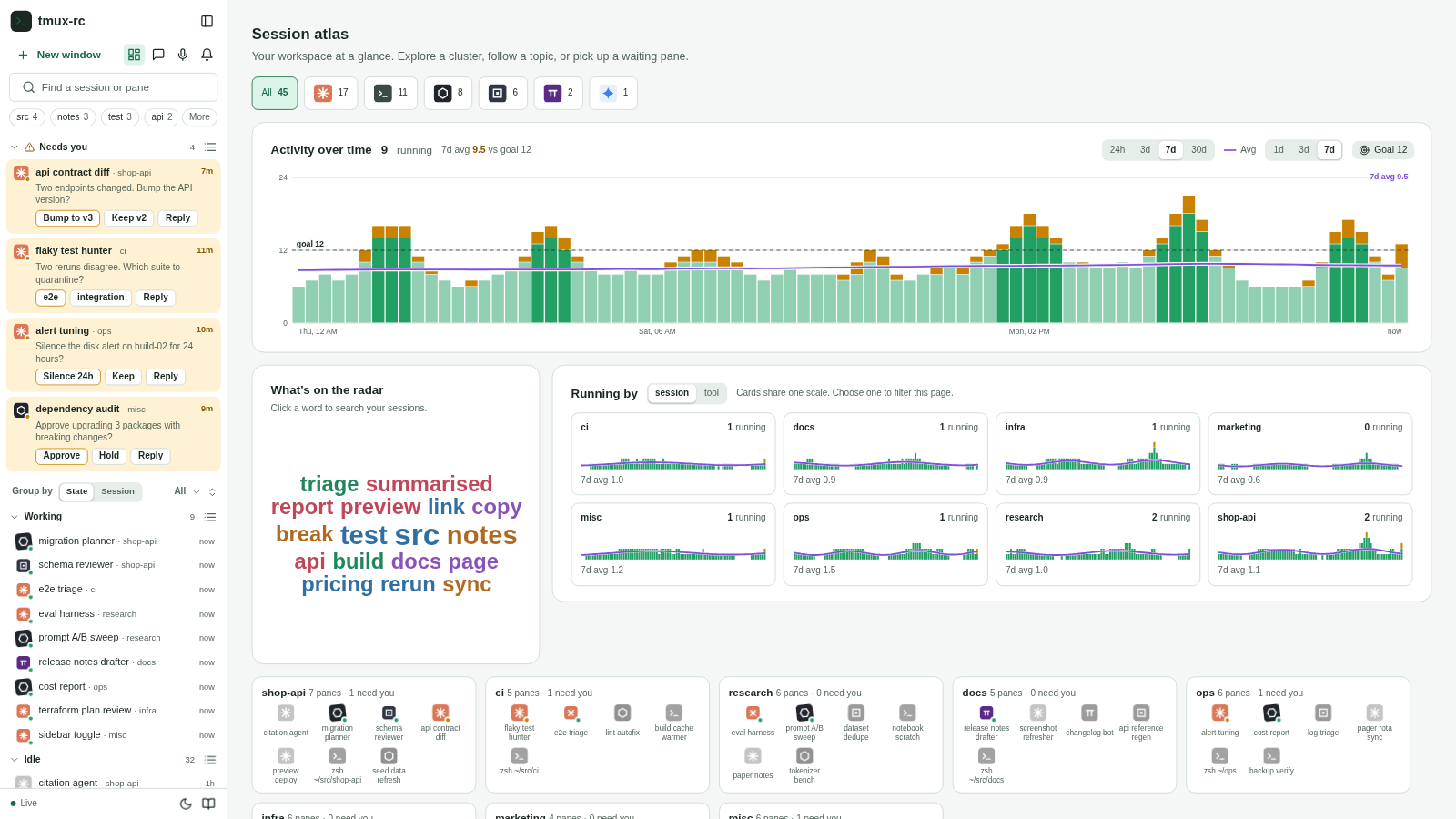Select the All 45 filter tab
Viewport: 1456px width, 819px height.
275,93
